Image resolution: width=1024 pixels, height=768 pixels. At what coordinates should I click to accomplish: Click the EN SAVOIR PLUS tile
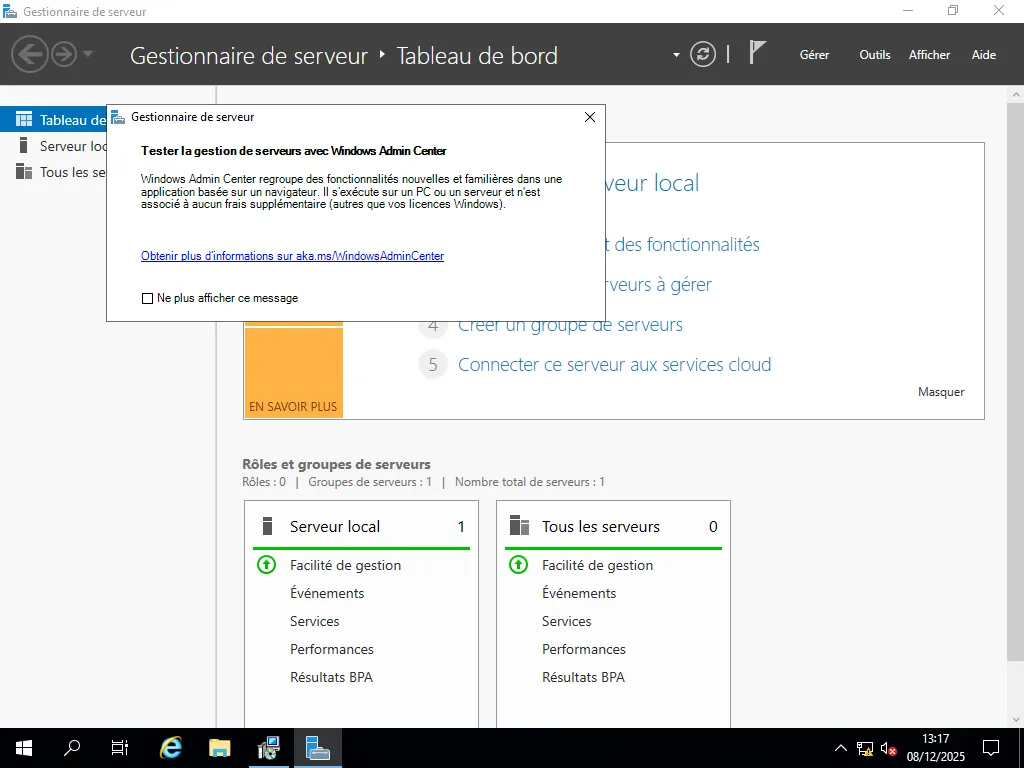point(293,372)
